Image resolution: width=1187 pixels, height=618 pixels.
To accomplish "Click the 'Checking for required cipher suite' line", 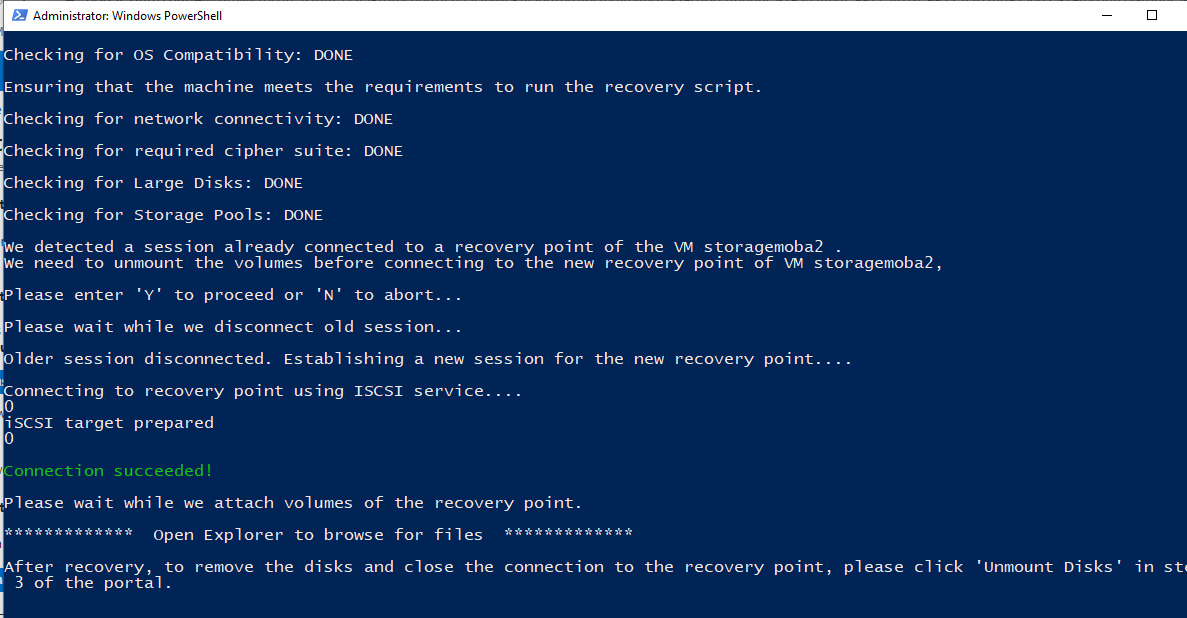I will pyautogui.click(x=203, y=151).
